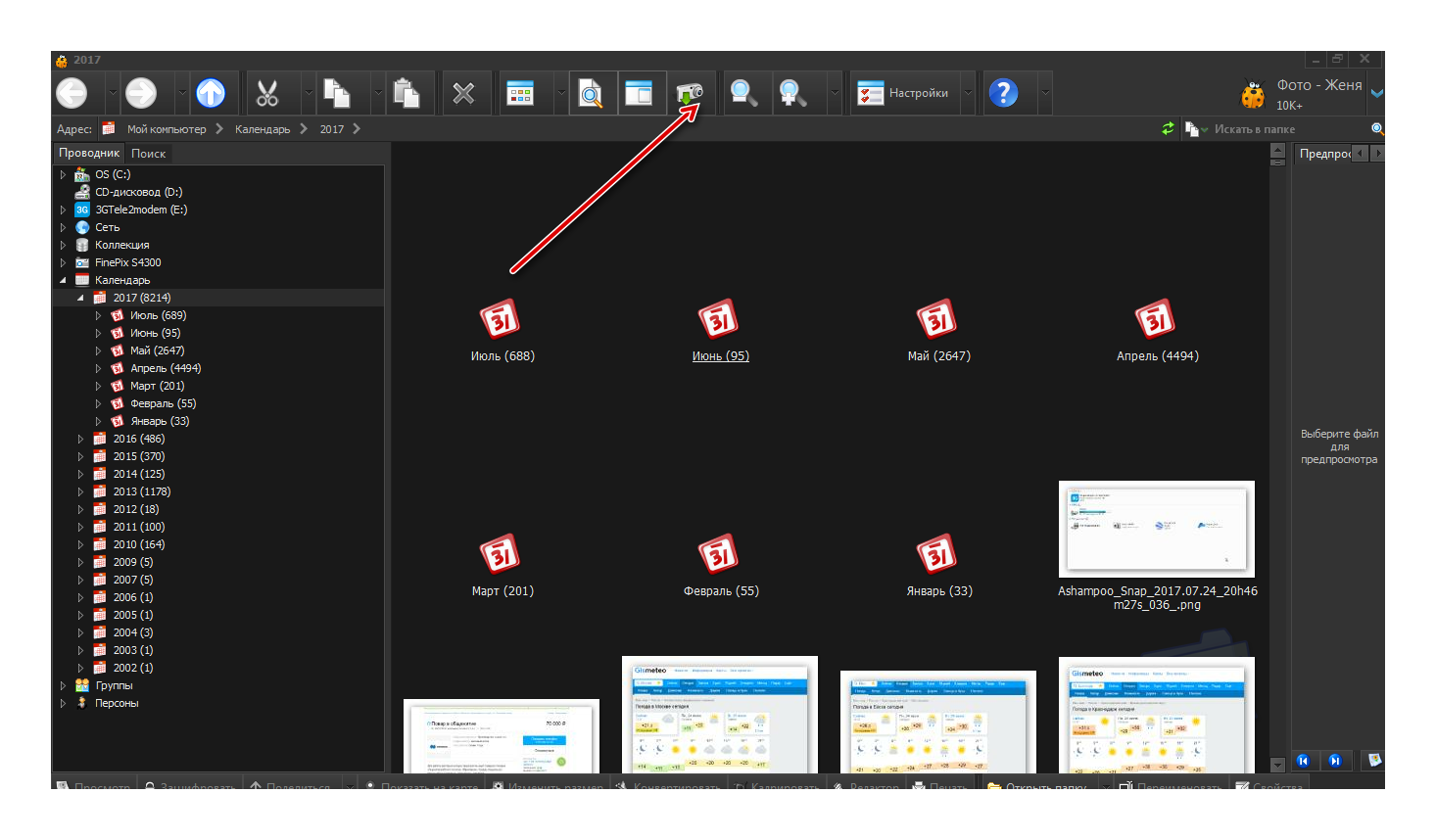Click the thumbnail area scroll-down arrow
This screenshot has width=1436, height=840.
coord(1277,765)
